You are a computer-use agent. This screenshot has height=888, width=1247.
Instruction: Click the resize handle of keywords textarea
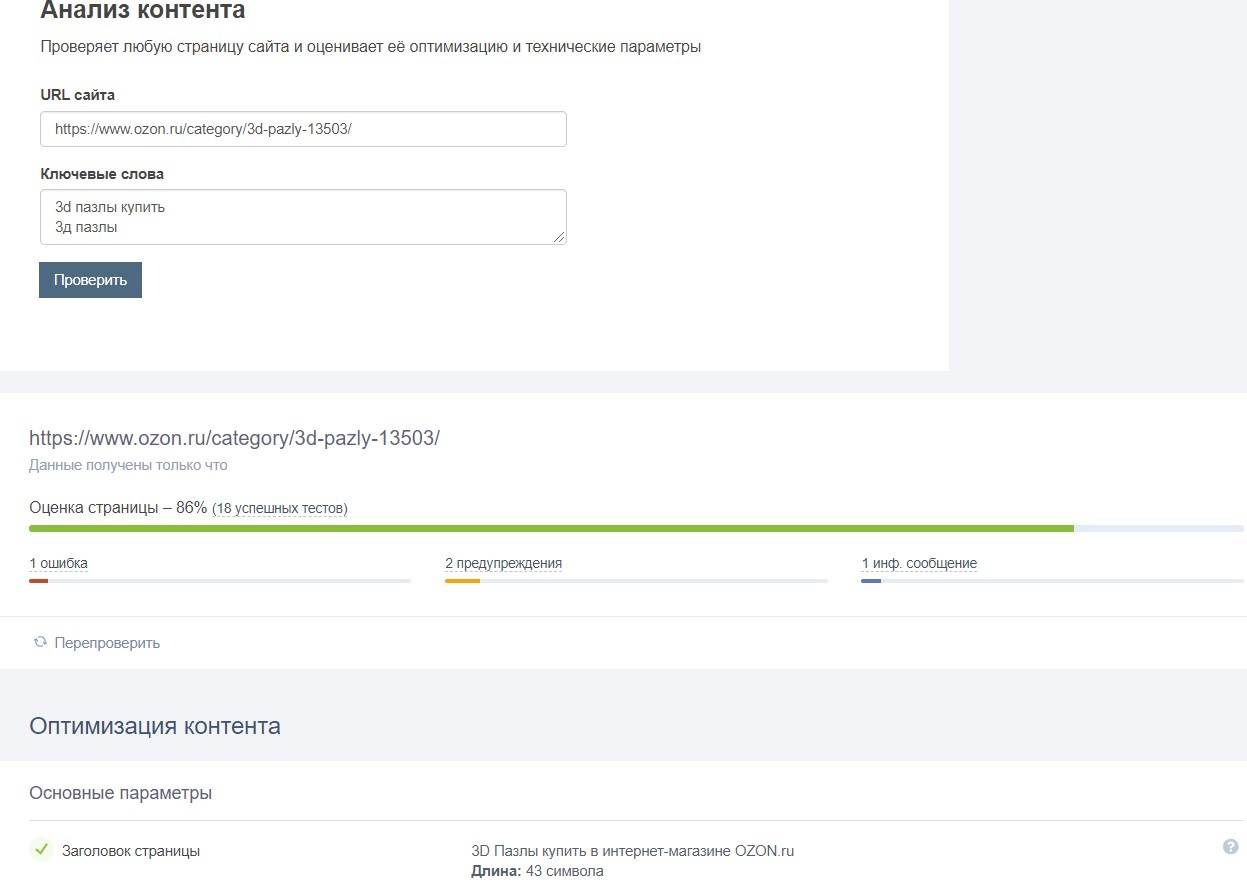pos(559,237)
